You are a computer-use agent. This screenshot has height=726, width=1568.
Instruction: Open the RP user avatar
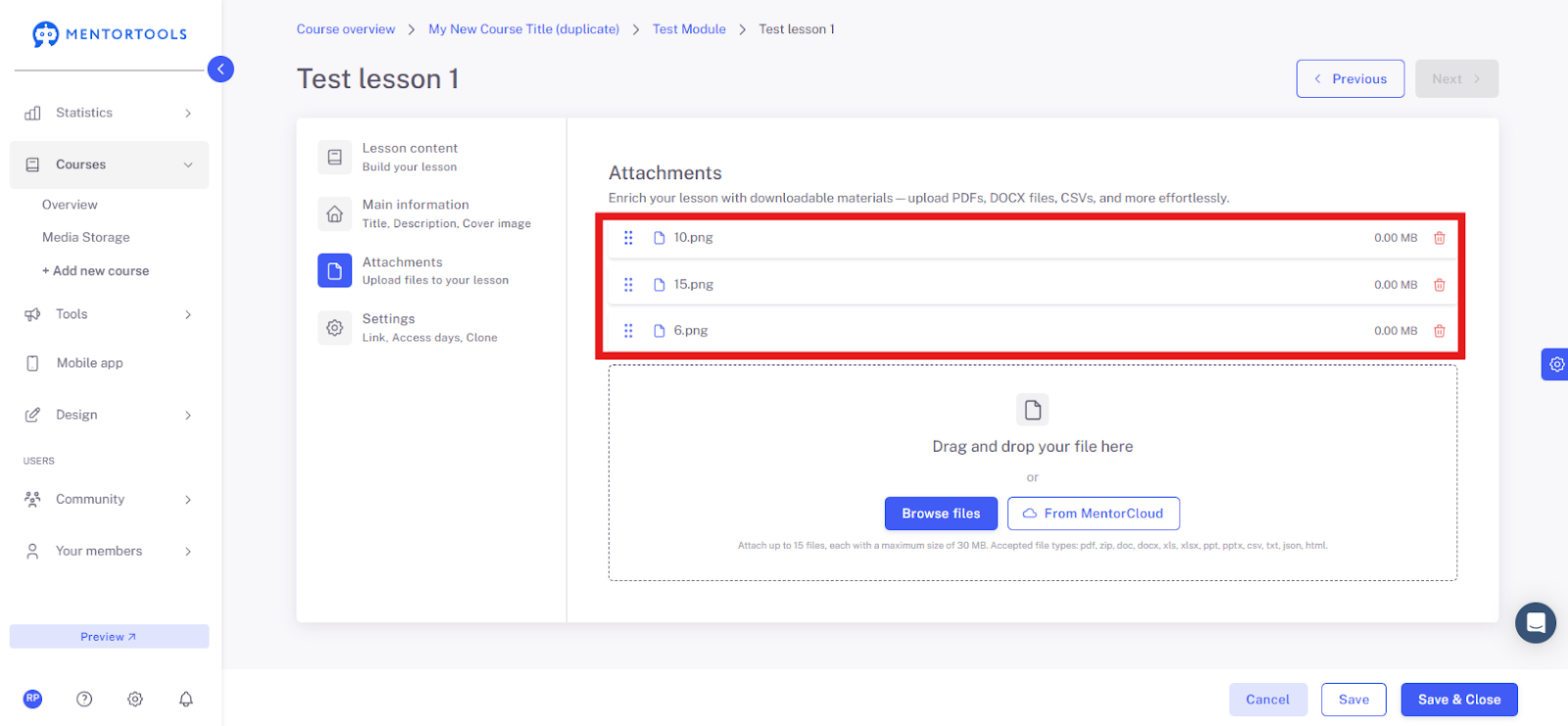(33, 699)
